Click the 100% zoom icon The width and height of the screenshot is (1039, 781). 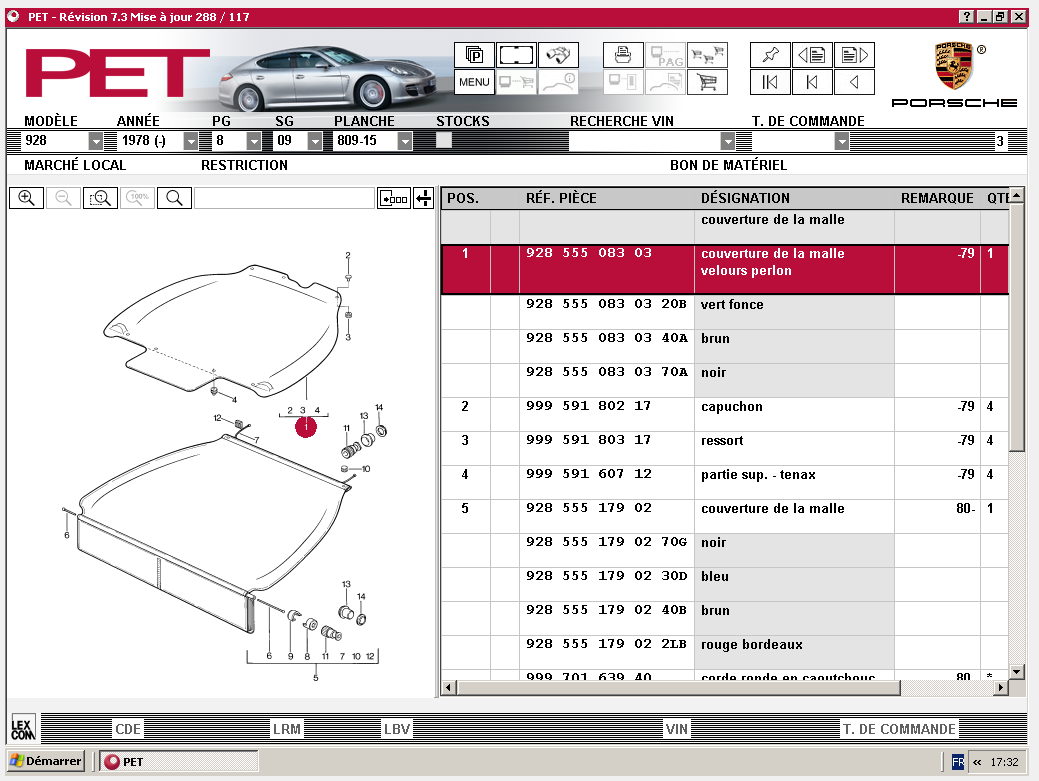click(137, 197)
